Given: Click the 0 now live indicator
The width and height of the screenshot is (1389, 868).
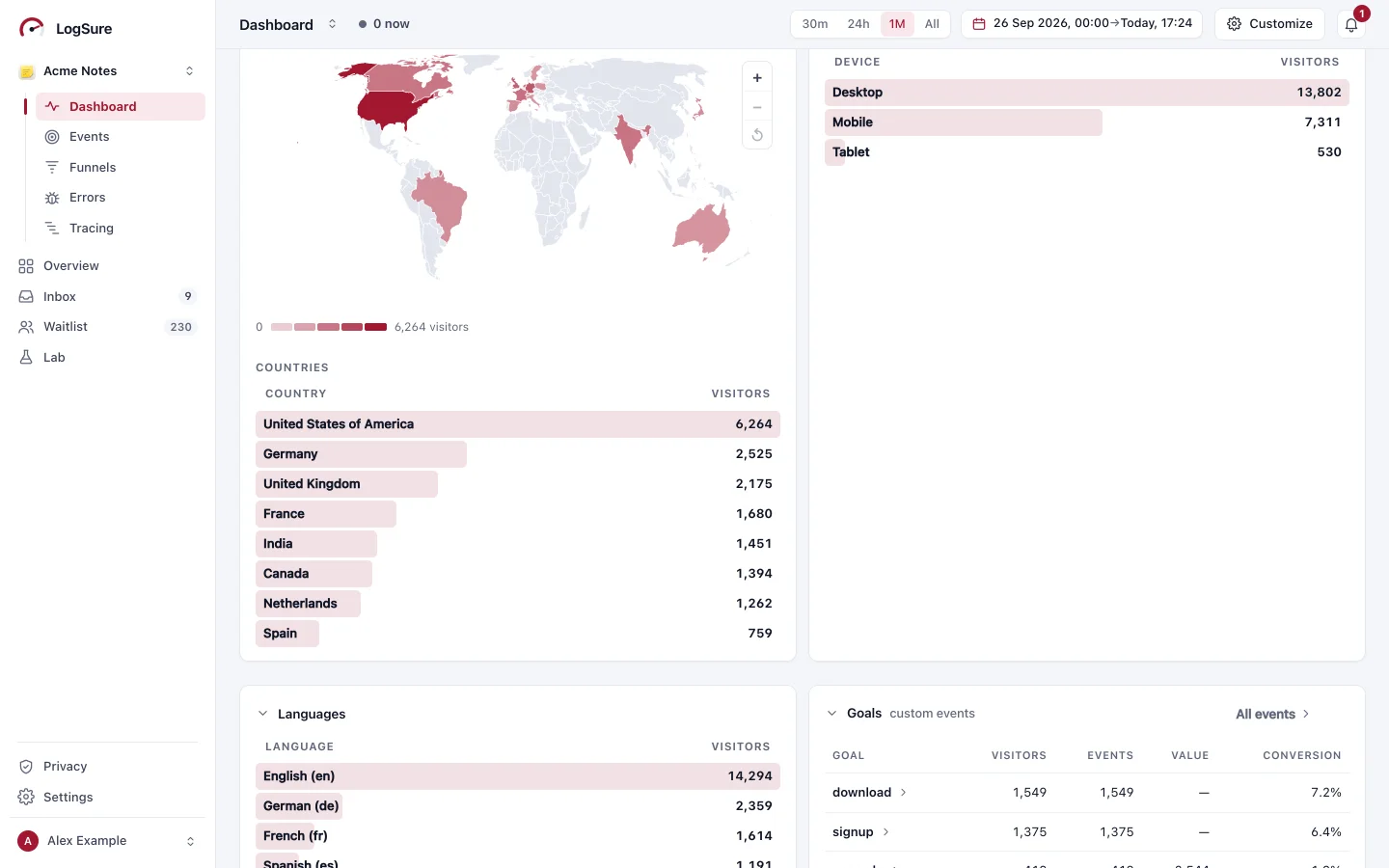Looking at the screenshot, I should click(384, 24).
